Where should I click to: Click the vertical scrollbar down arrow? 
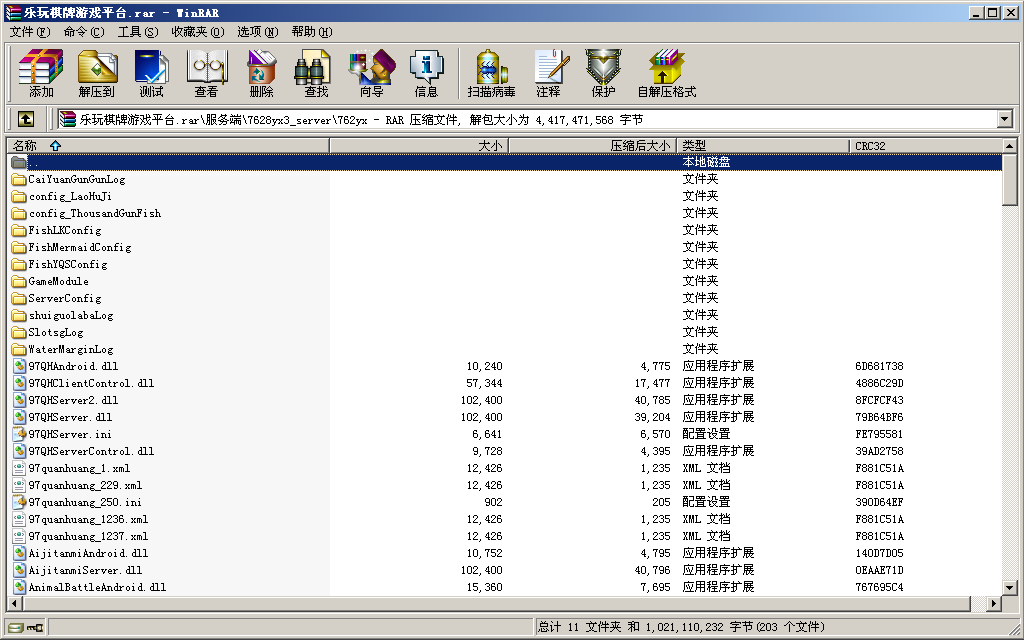[1010, 588]
